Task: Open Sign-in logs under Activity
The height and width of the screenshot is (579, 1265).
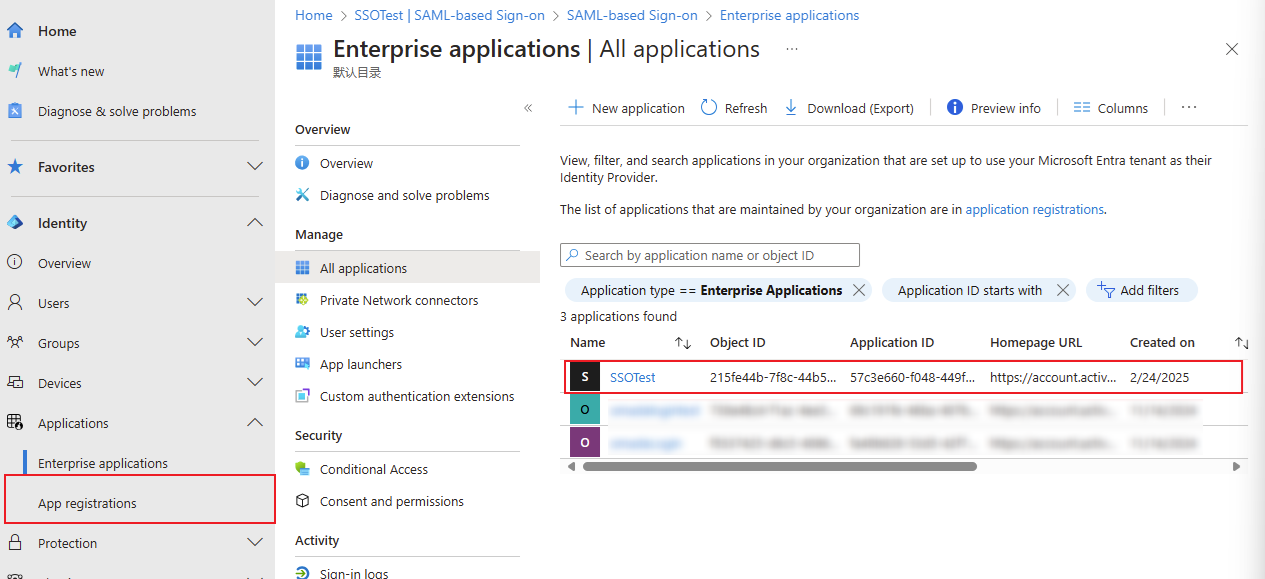Action: [x=354, y=572]
